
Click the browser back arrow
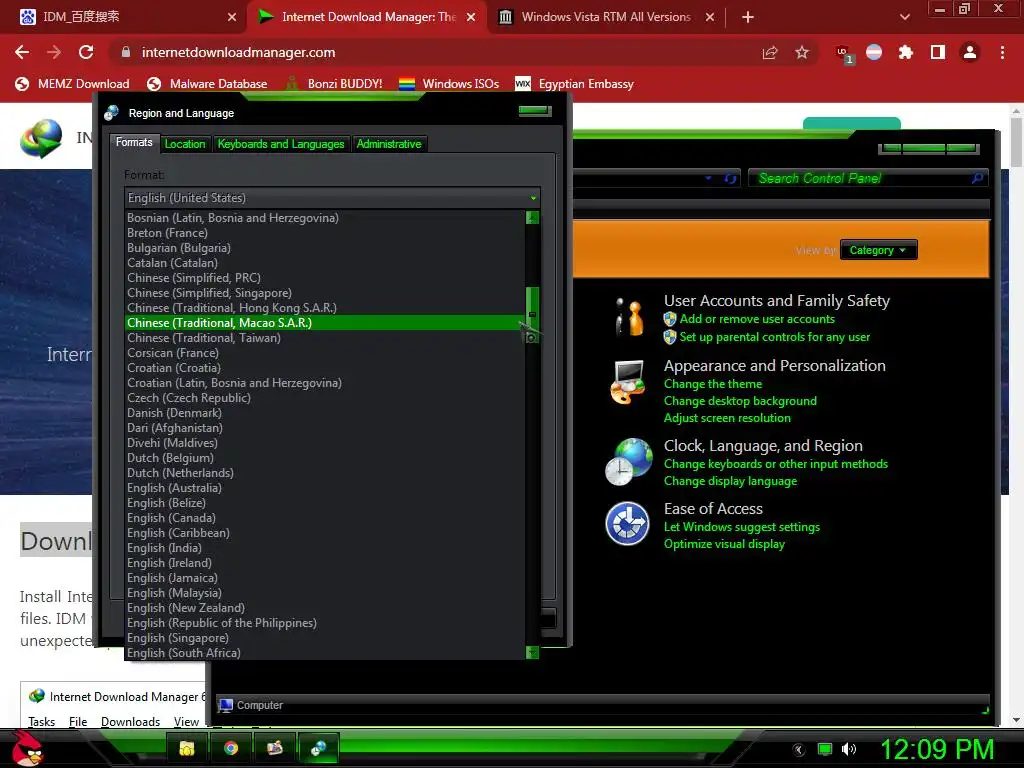[22, 52]
